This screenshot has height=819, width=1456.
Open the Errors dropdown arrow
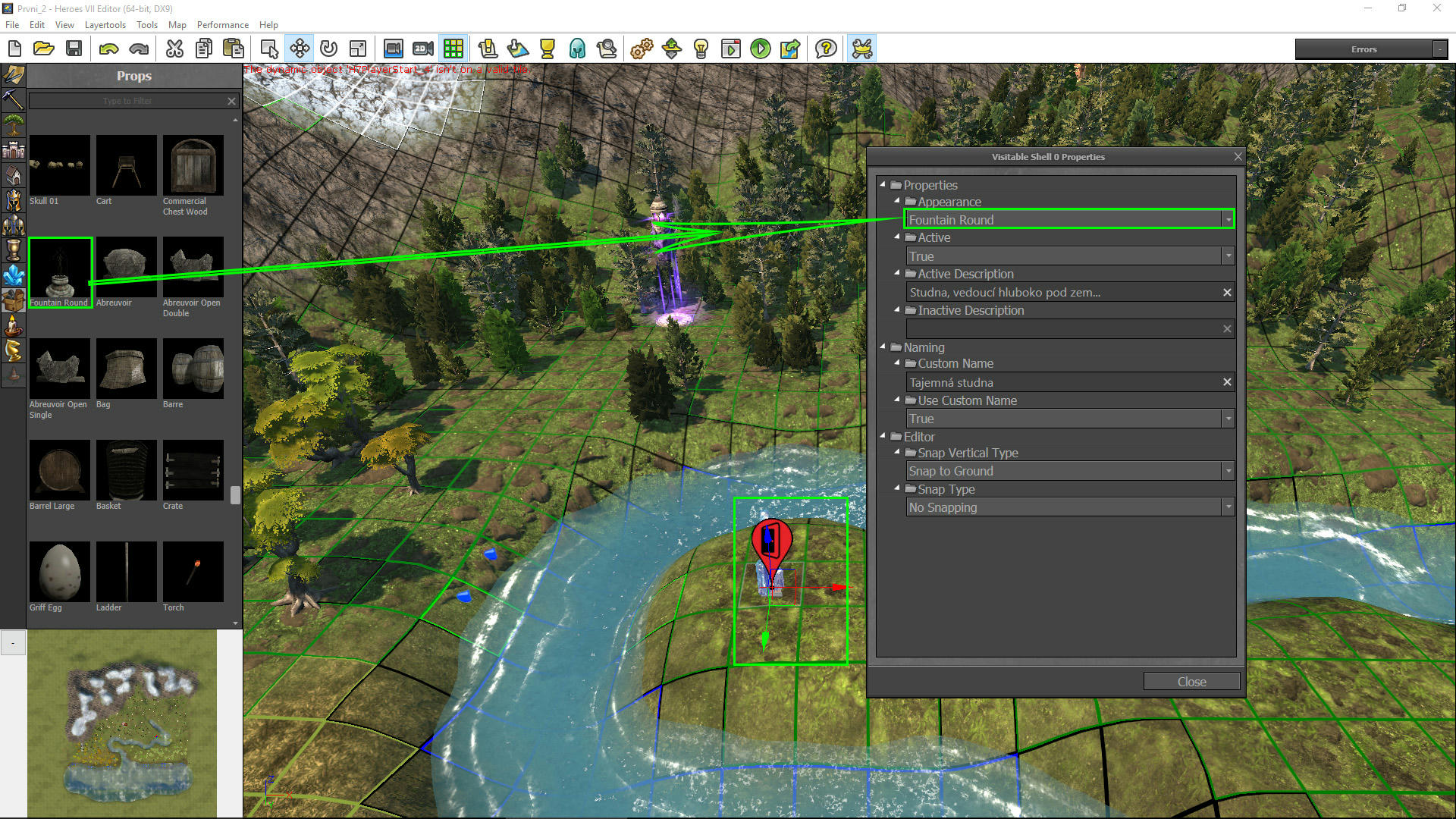pyautogui.click(x=1439, y=49)
